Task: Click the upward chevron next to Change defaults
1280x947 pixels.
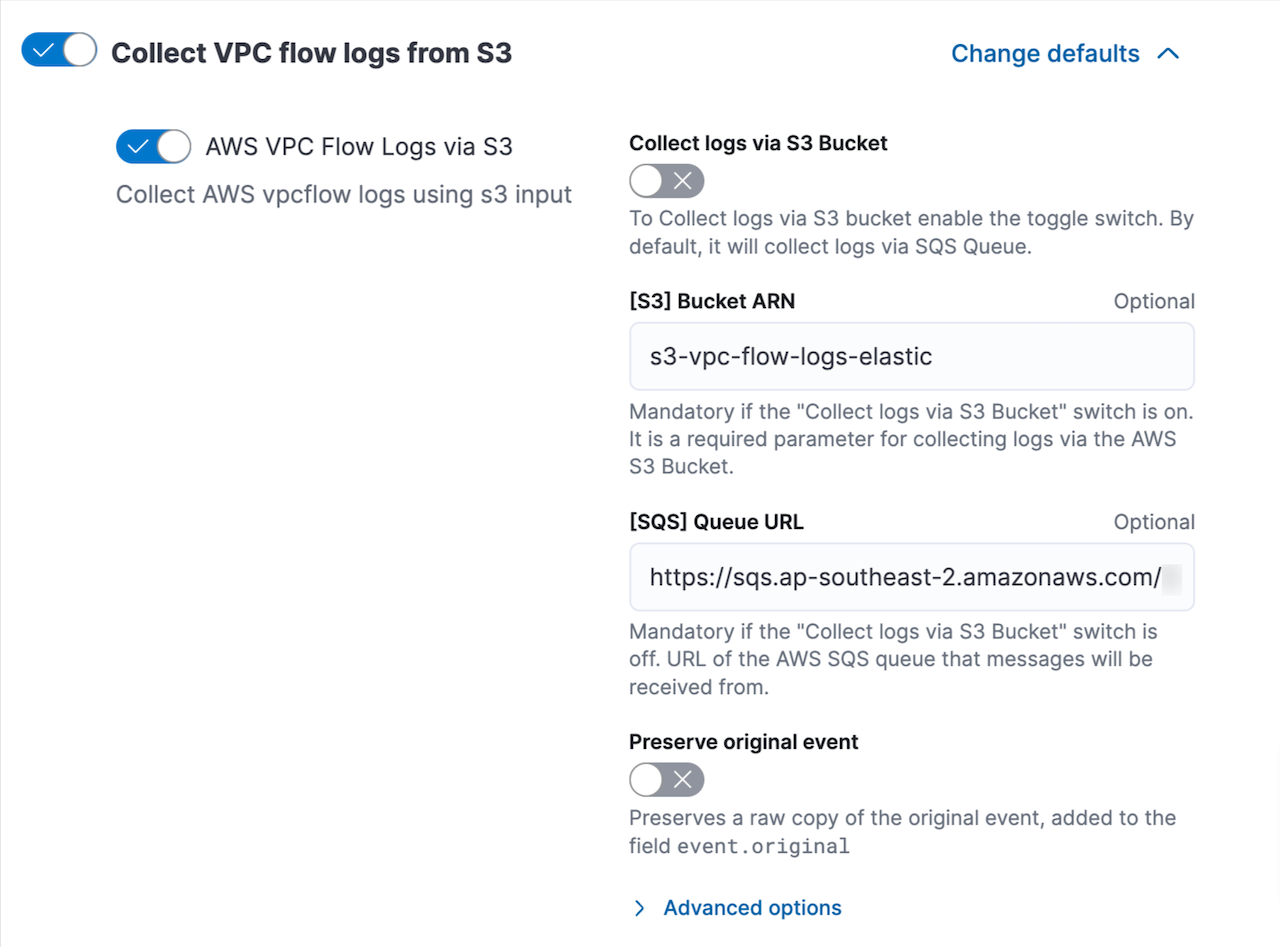Action: click(x=1168, y=53)
